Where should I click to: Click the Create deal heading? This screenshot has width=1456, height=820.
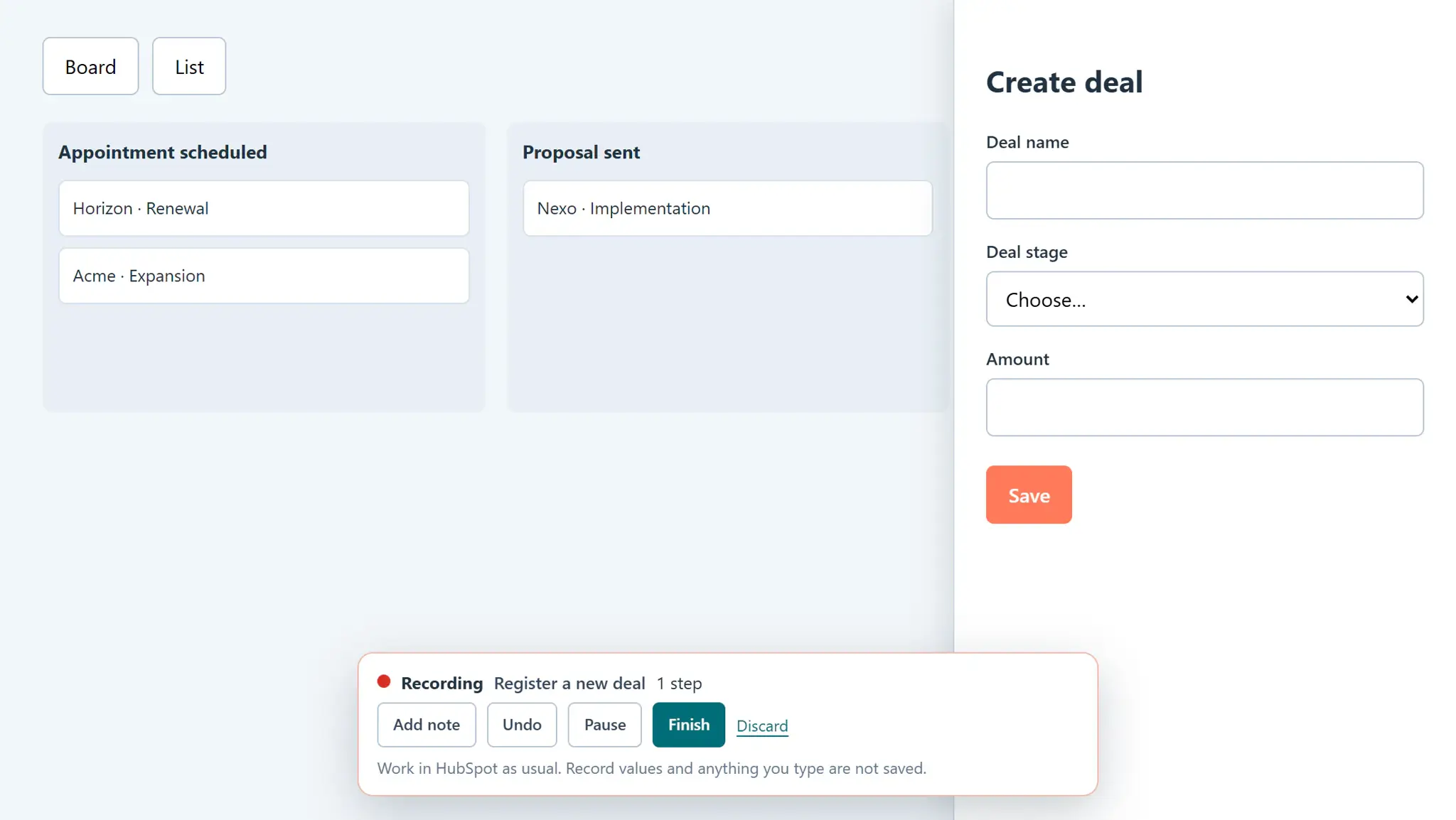tap(1064, 82)
